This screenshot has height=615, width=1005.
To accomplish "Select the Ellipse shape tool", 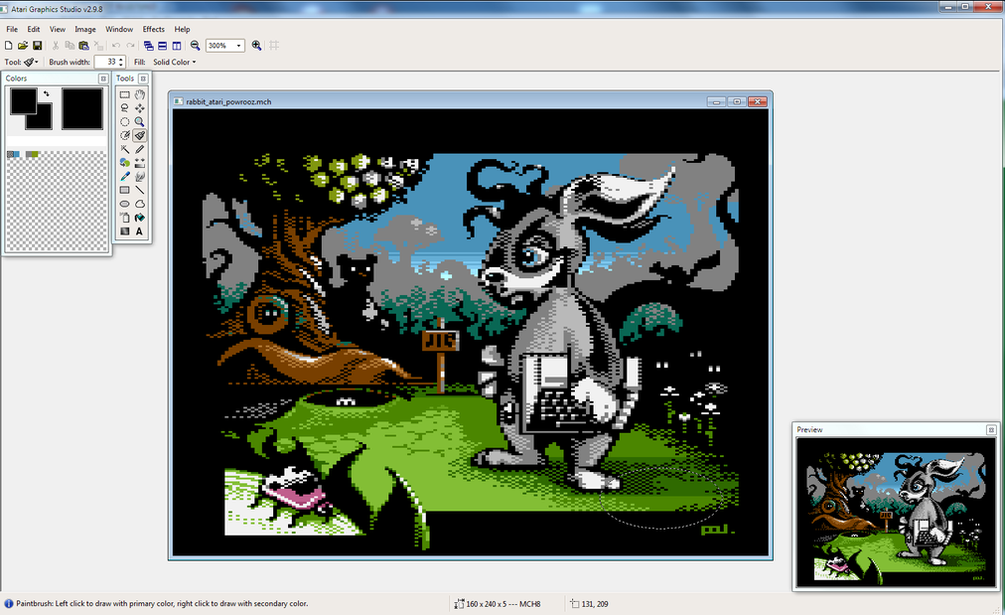I will click(x=125, y=204).
